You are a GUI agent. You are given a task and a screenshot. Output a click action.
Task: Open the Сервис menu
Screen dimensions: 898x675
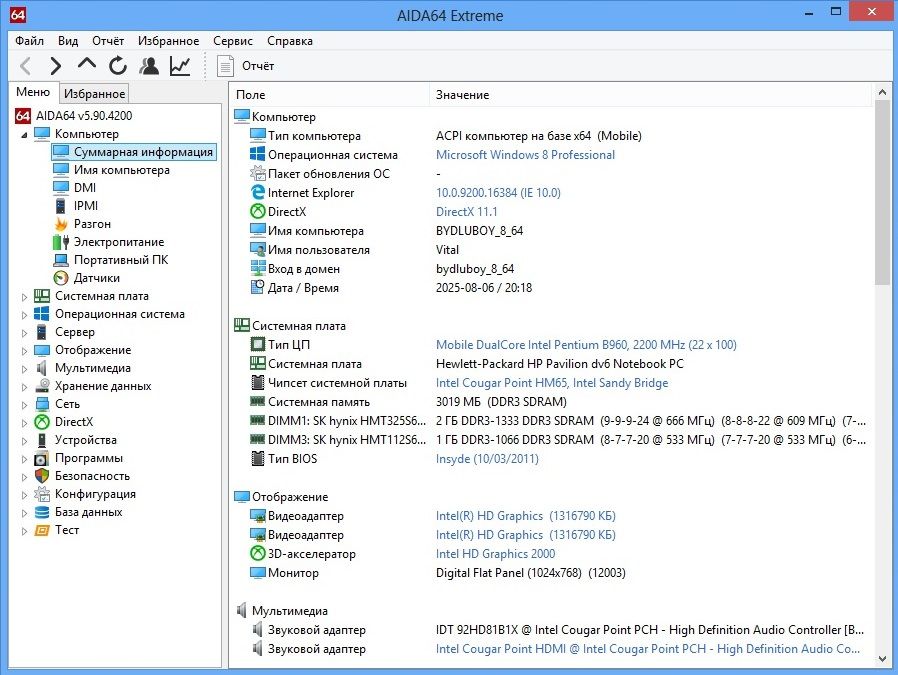coord(233,41)
